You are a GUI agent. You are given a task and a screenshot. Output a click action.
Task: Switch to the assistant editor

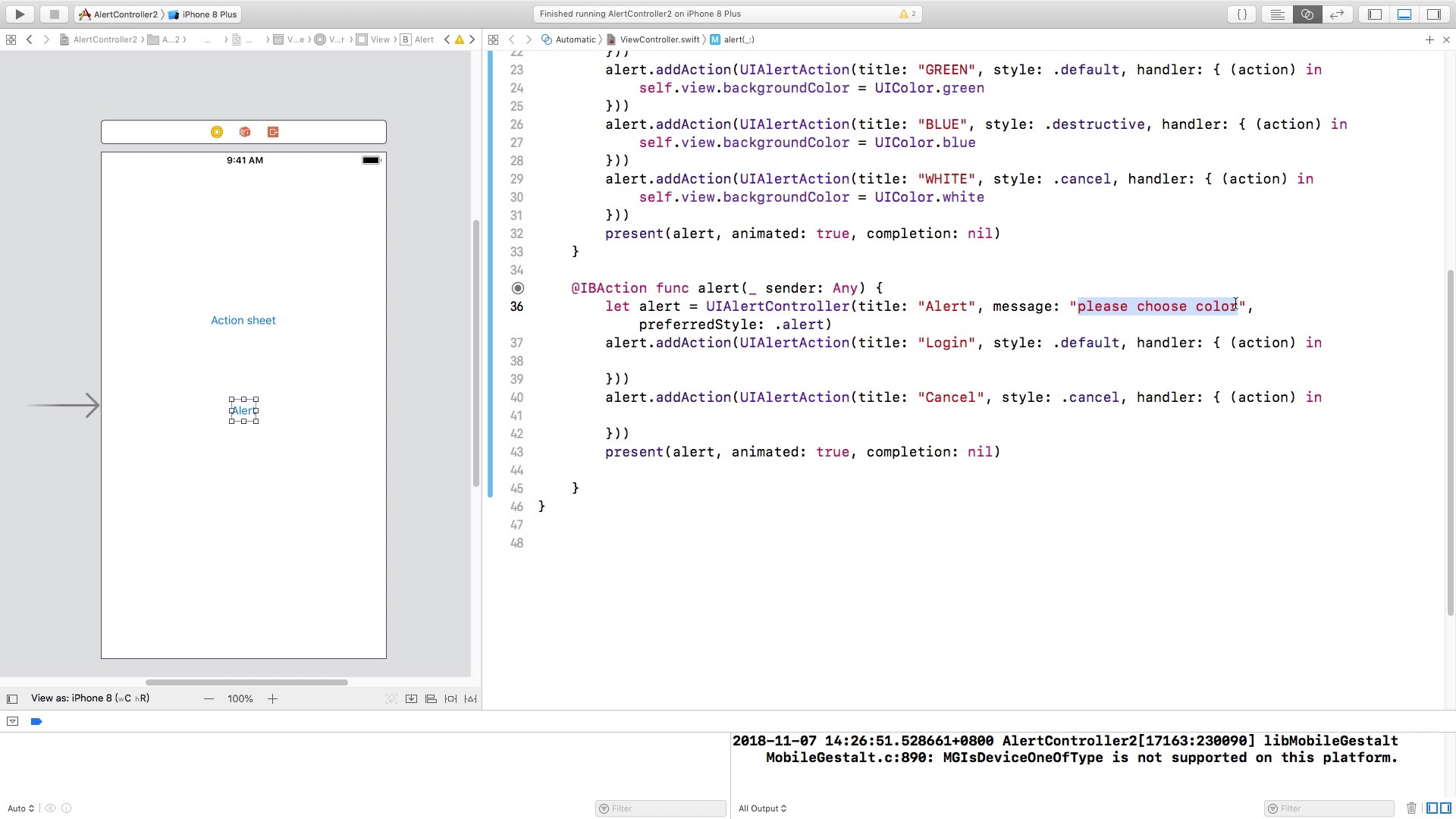1307,14
